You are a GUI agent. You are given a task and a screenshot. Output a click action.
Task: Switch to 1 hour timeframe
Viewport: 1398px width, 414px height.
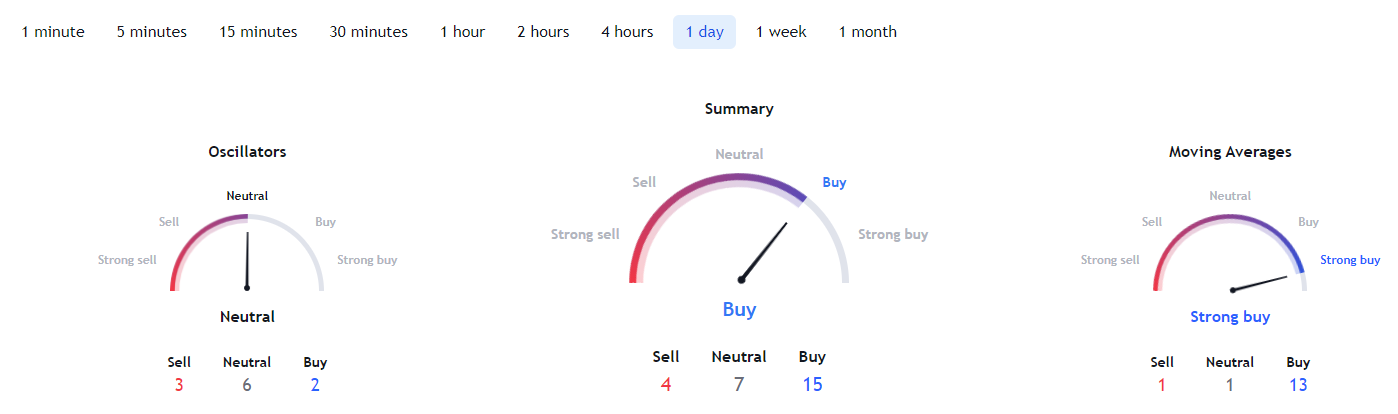462,32
